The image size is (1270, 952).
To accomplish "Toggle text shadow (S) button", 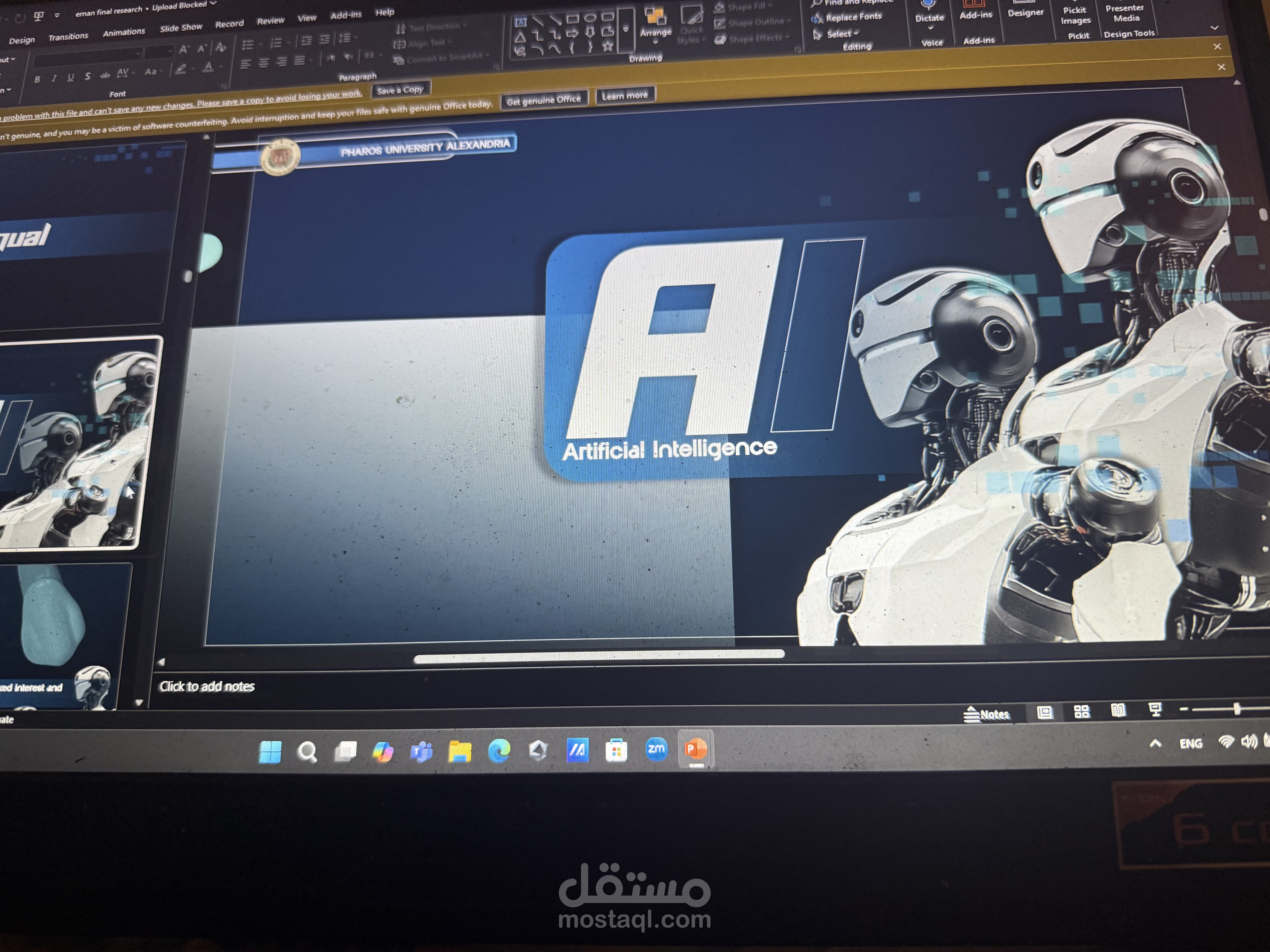I will pyautogui.click(x=87, y=76).
